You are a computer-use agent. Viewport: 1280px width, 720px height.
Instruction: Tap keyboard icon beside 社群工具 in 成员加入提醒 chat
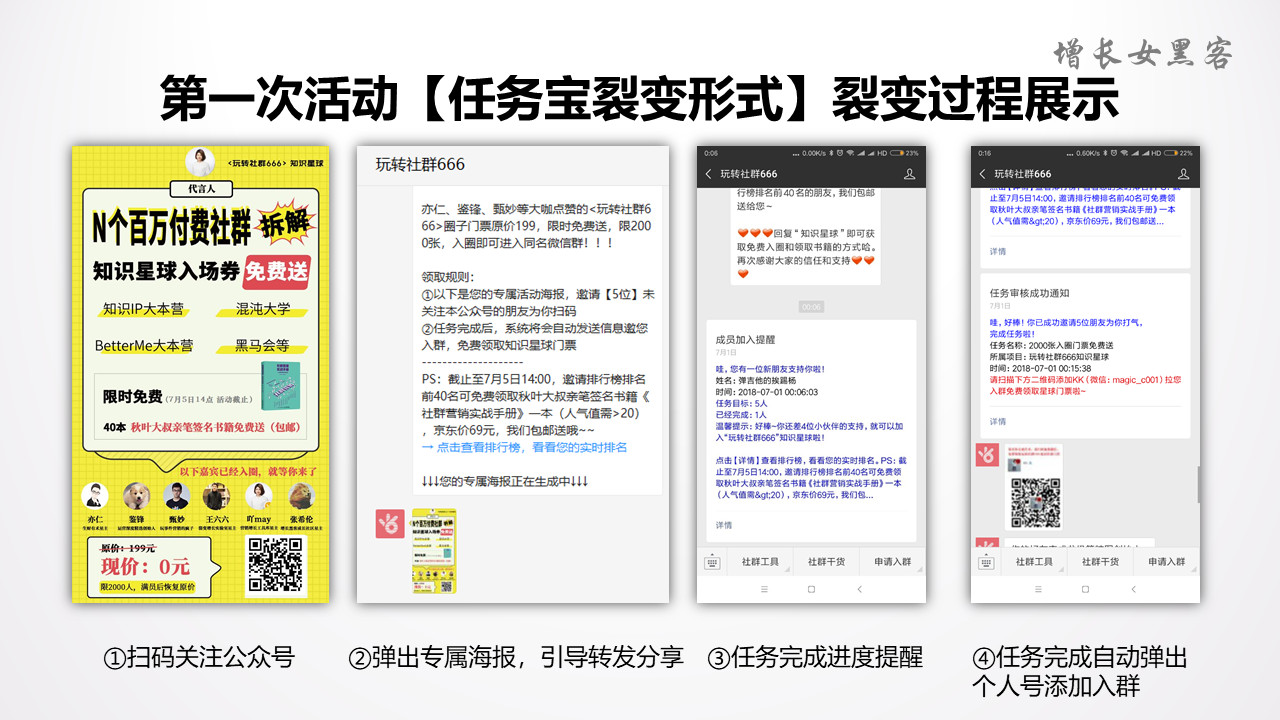(711, 562)
